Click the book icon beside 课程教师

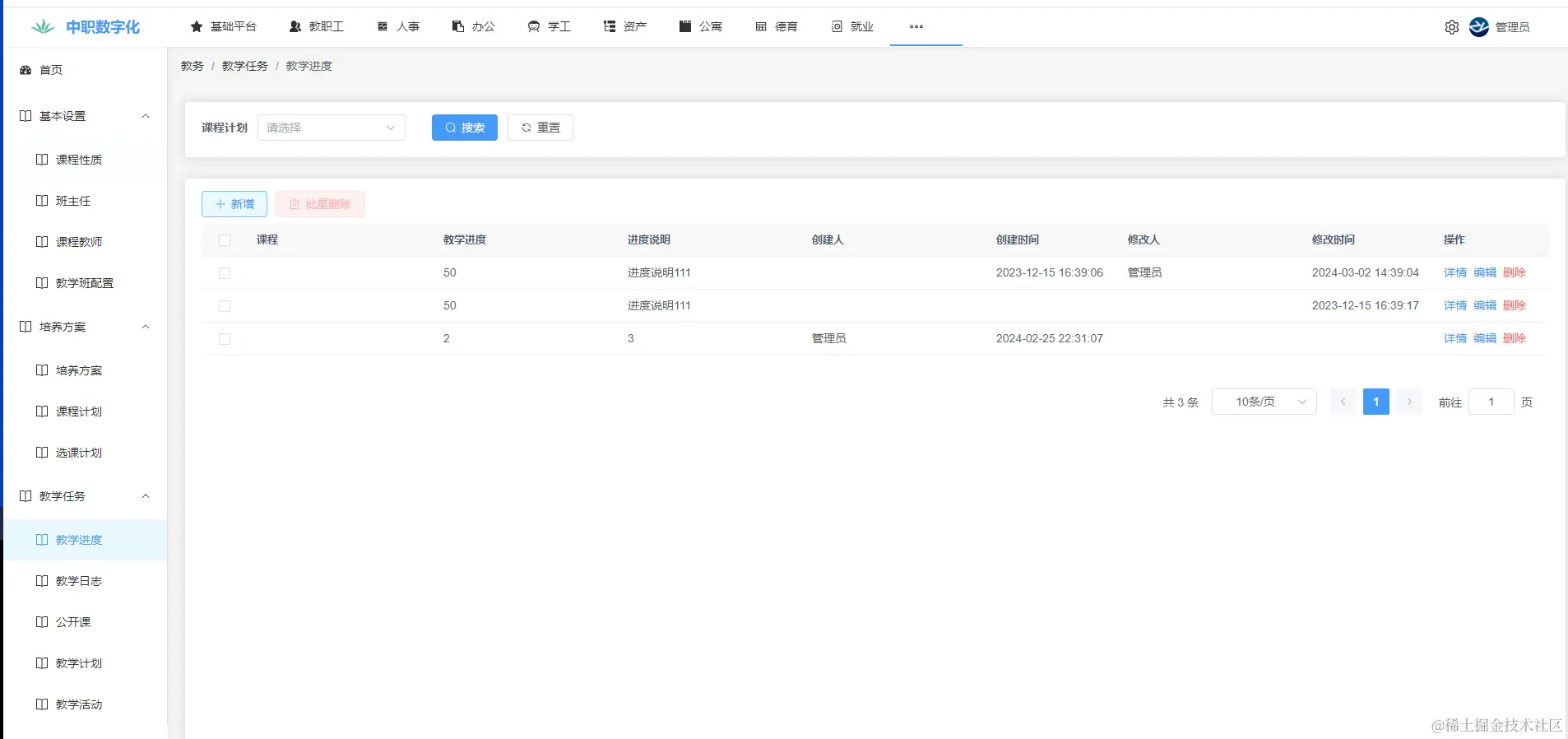click(42, 242)
